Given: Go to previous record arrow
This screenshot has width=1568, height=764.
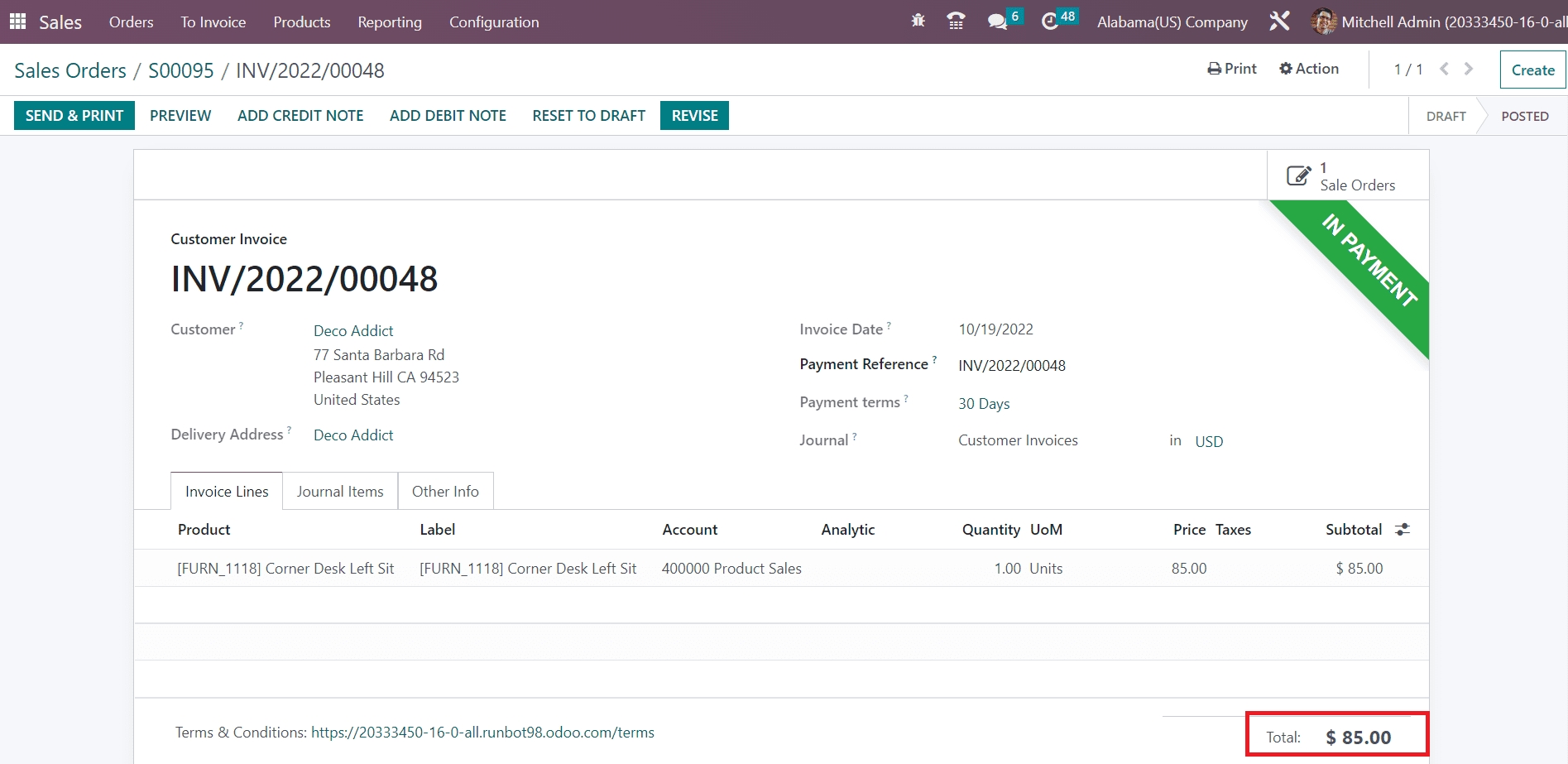Looking at the screenshot, I should 1444,70.
